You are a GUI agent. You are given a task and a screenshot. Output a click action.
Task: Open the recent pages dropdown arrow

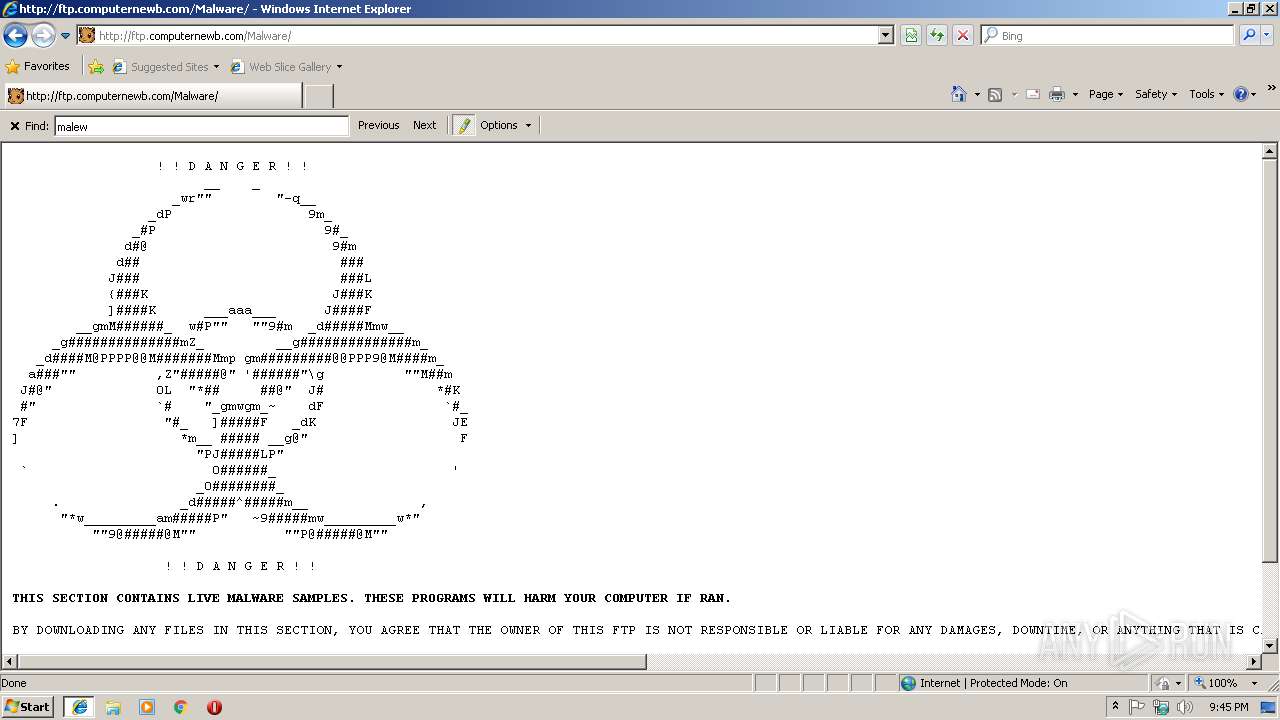pos(66,36)
